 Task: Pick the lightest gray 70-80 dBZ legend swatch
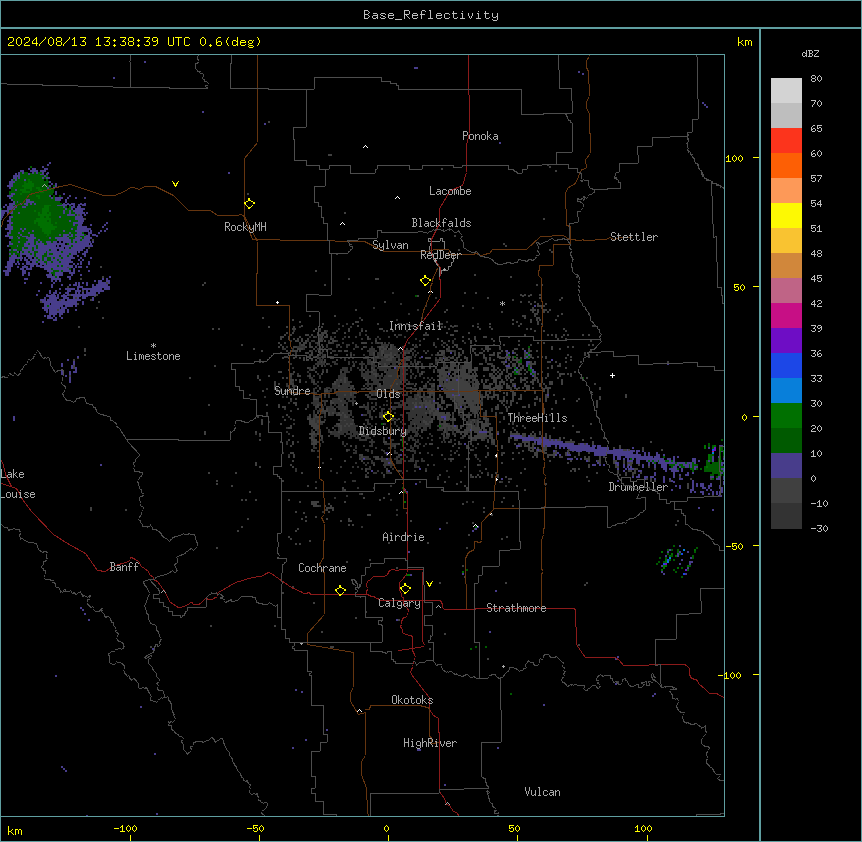point(786,91)
